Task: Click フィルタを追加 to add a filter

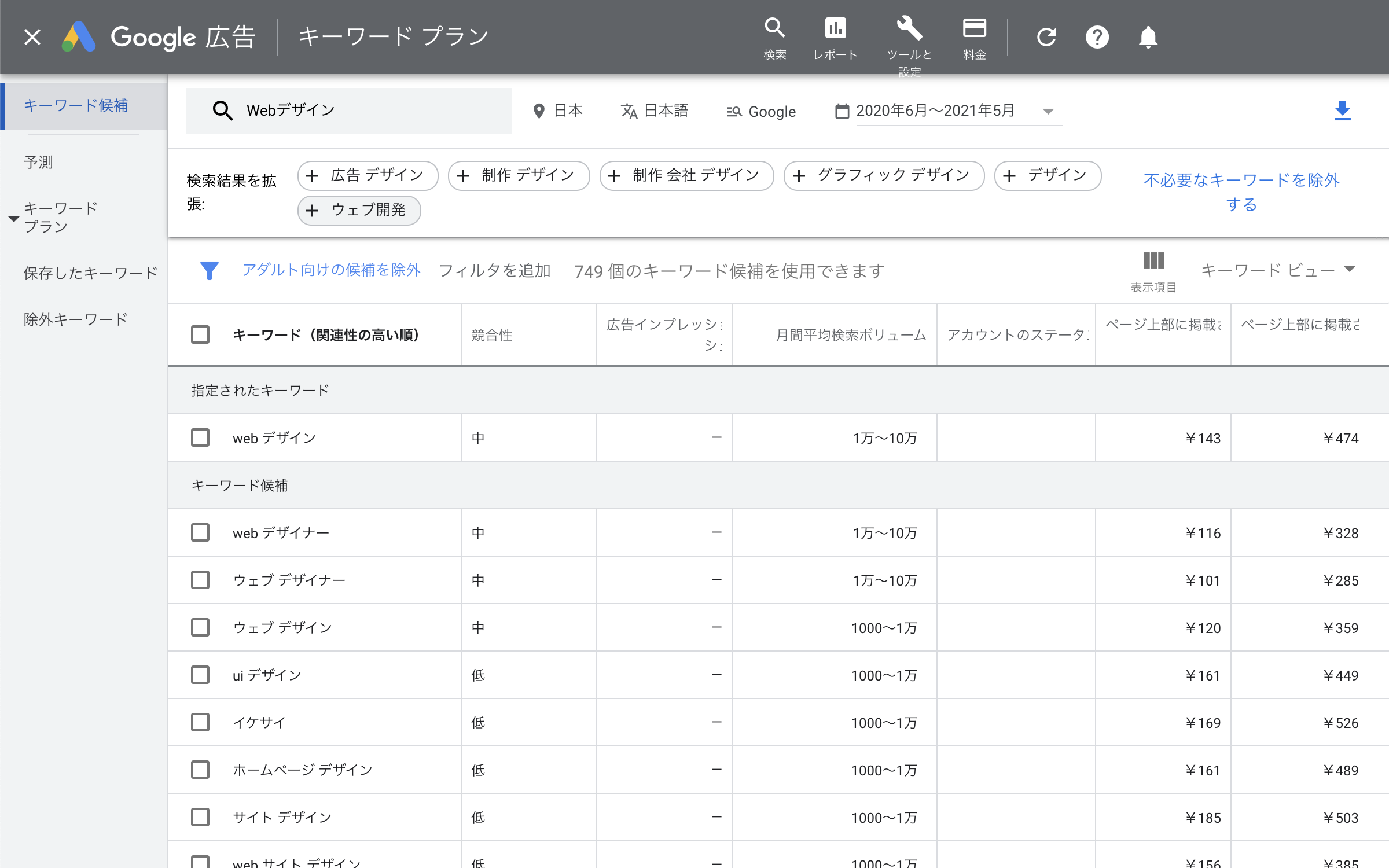Action: pyautogui.click(x=495, y=271)
